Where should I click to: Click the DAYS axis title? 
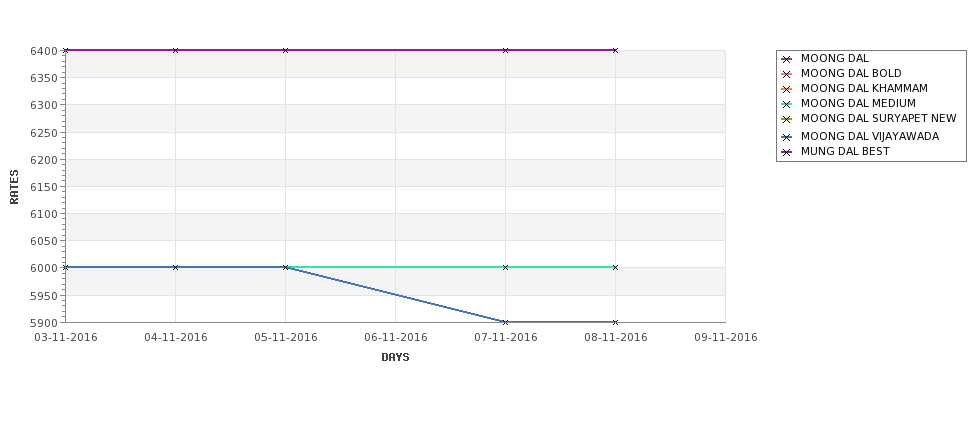click(395, 357)
